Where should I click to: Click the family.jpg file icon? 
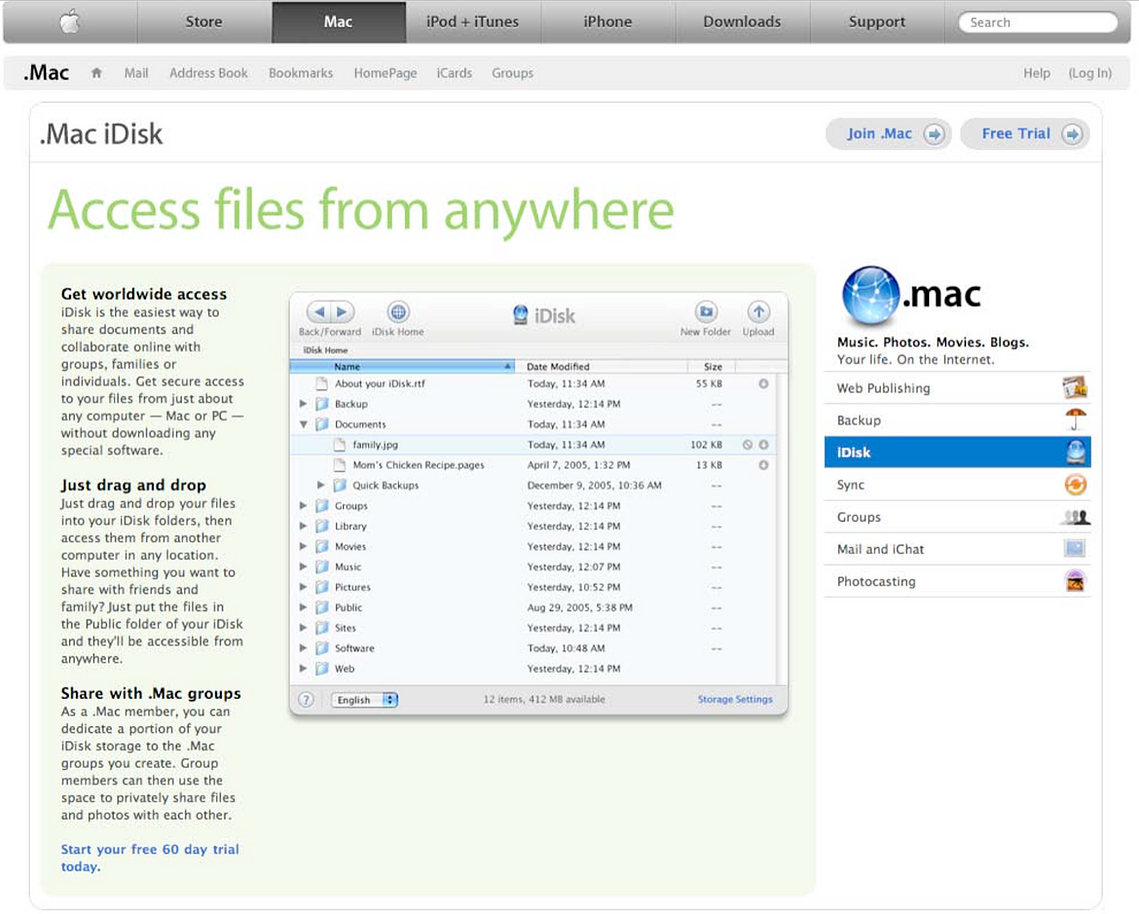coord(339,445)
